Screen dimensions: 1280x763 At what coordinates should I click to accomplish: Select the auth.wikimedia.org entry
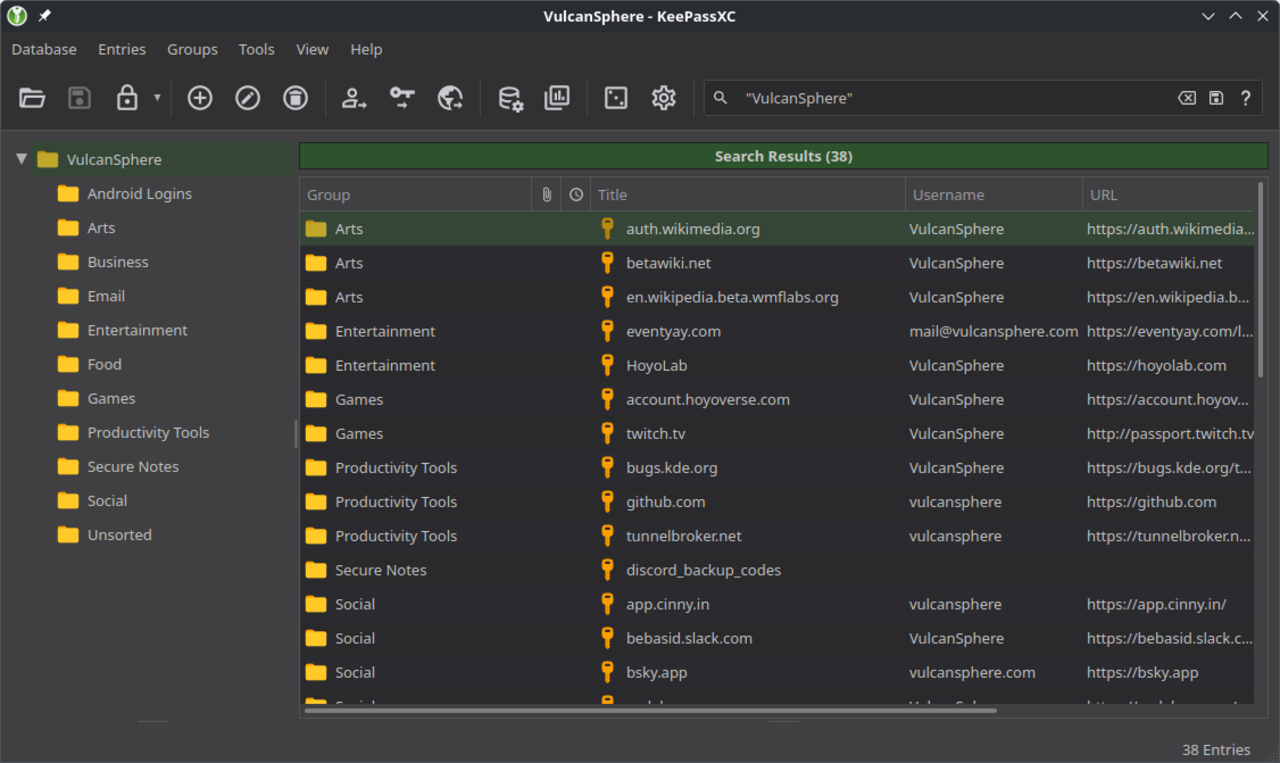point(777,229)
